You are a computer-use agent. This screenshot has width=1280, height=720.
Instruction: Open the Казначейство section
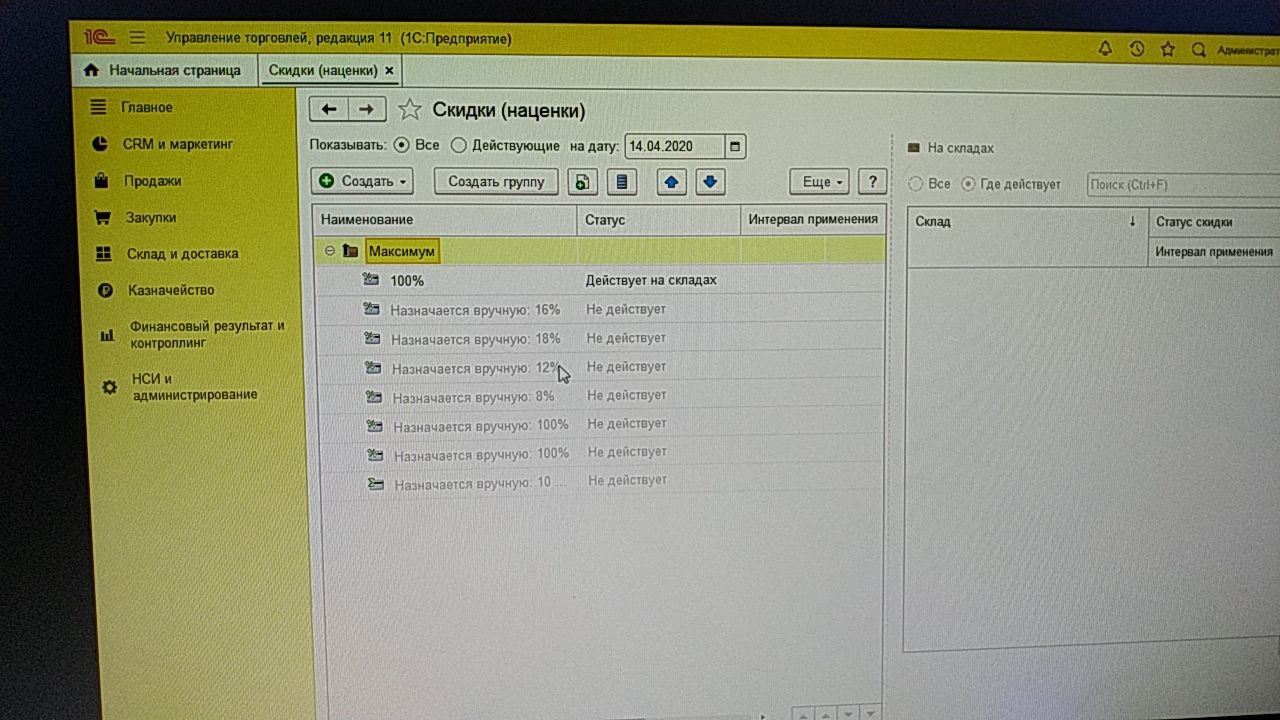point(171,290)
